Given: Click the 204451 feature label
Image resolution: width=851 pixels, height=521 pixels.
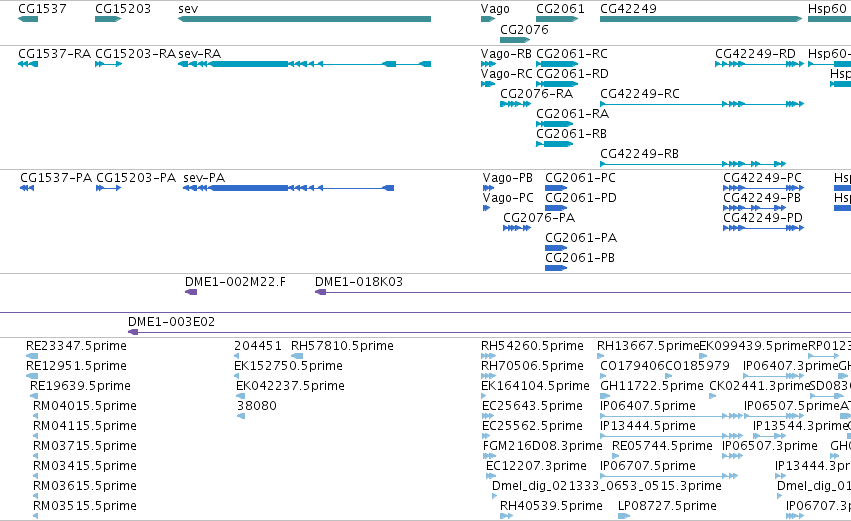Looking at the screenshot, I should point(258,346).
